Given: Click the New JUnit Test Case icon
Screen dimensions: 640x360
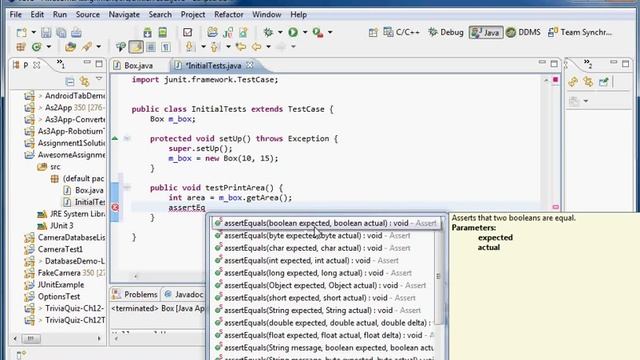Looking at the screenshot, I should 228,32.
